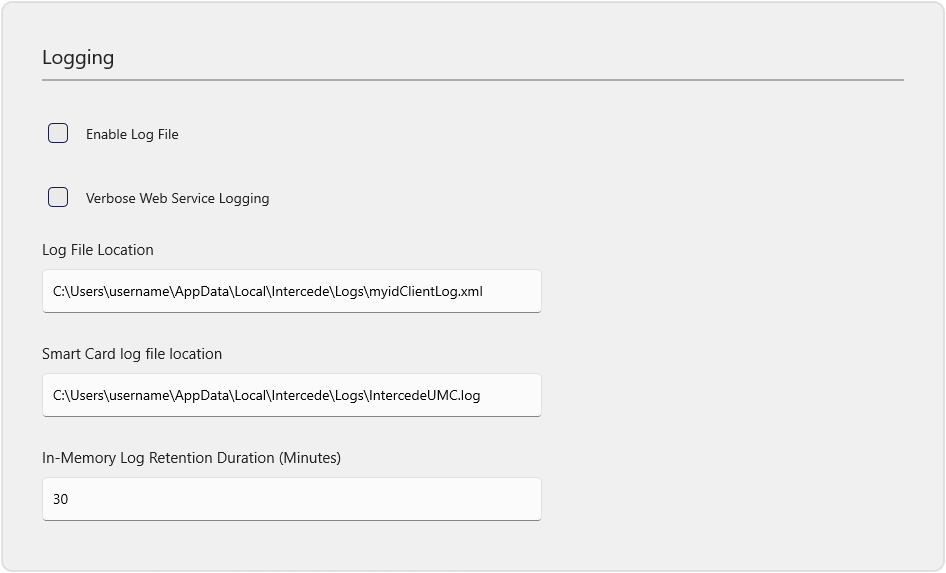Viewport: 946px width, 573px height.
Task: Focus the Smart Card log file location field
Action: (x=292, y=395)
